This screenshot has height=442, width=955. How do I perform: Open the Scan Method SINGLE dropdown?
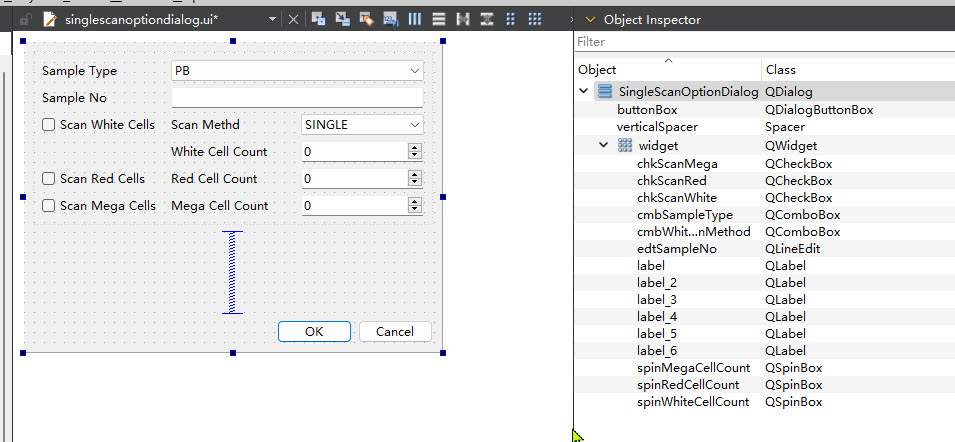click(362, 125)
